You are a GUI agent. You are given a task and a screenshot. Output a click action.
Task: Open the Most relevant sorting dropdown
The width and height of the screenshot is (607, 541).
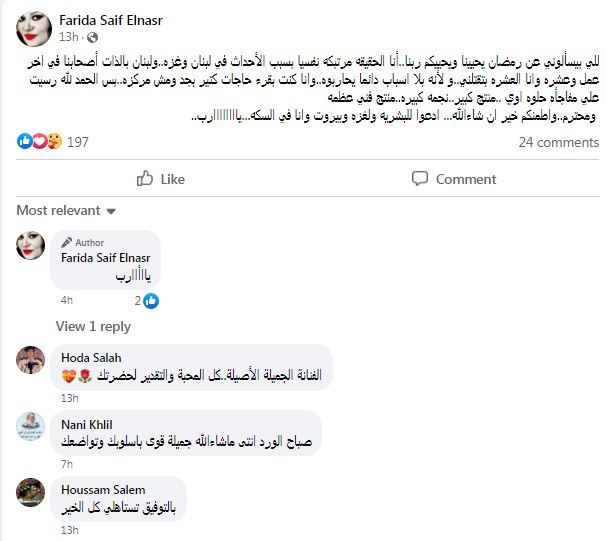click(66, 210)
